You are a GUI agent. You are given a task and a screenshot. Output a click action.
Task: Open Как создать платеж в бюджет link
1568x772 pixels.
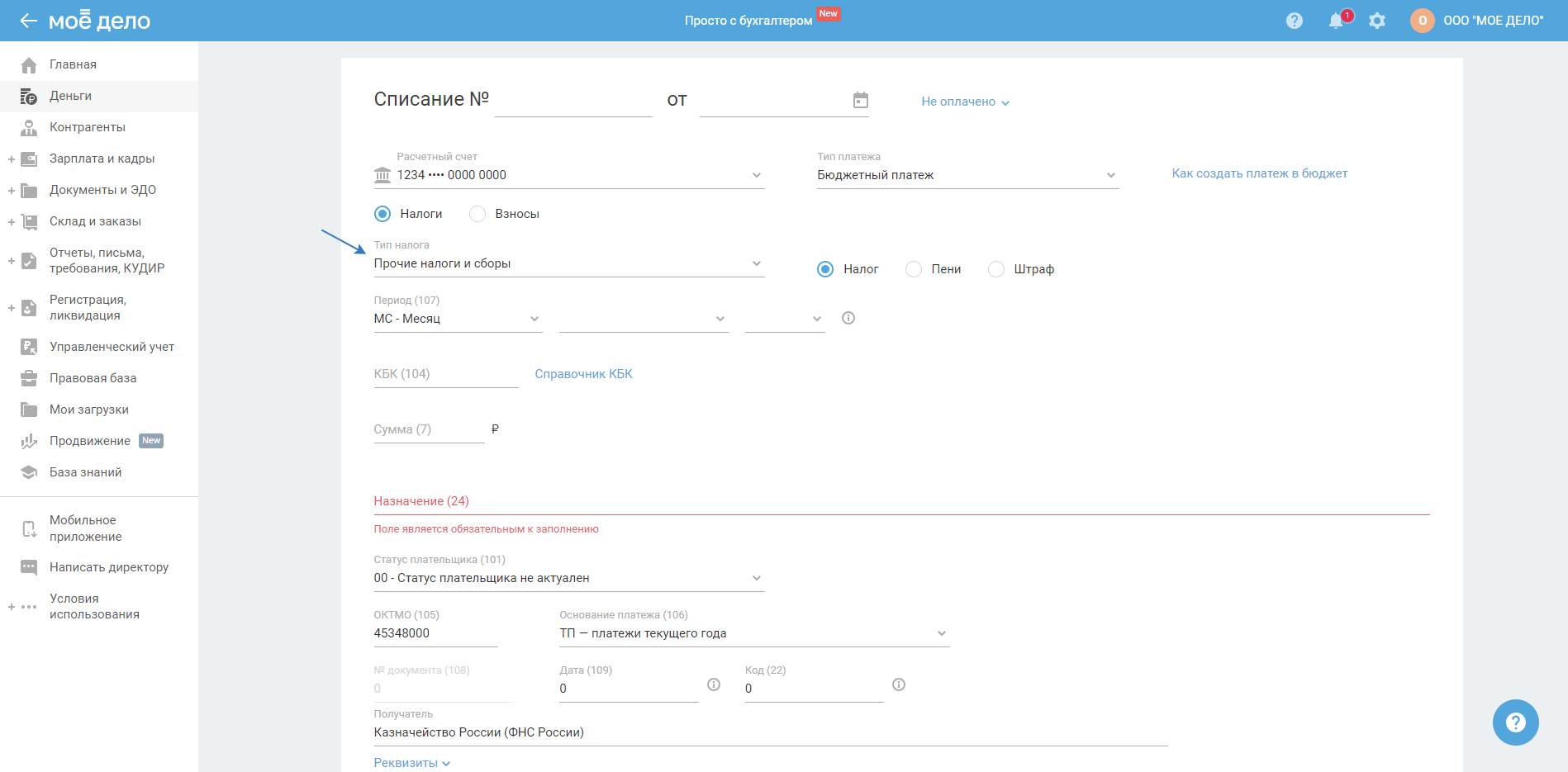coord(1259,173)
